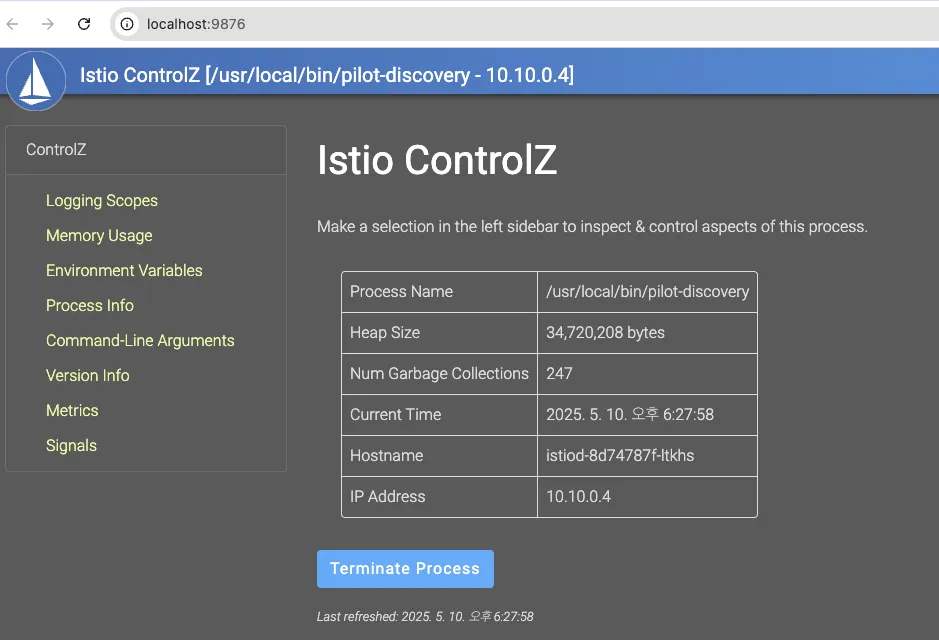Click the Current Time label cell
This screenshot has height=640, width=939.
tap(439, 414)
